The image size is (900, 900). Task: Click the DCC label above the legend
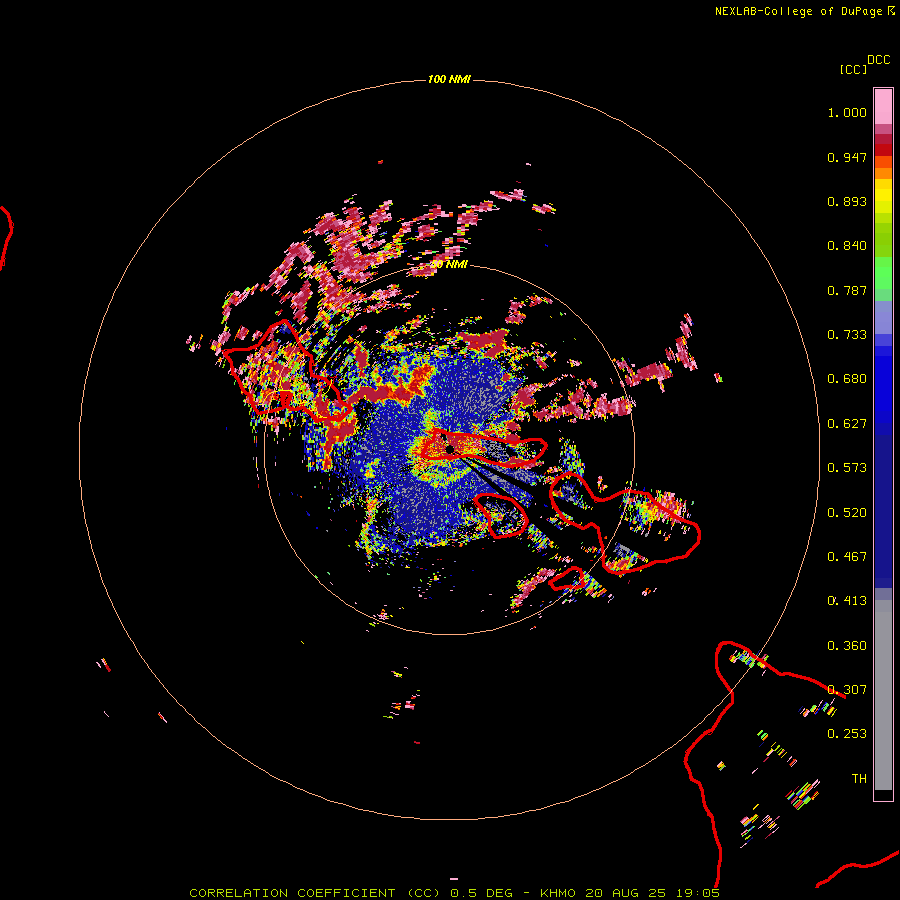[x=879, y=60]
